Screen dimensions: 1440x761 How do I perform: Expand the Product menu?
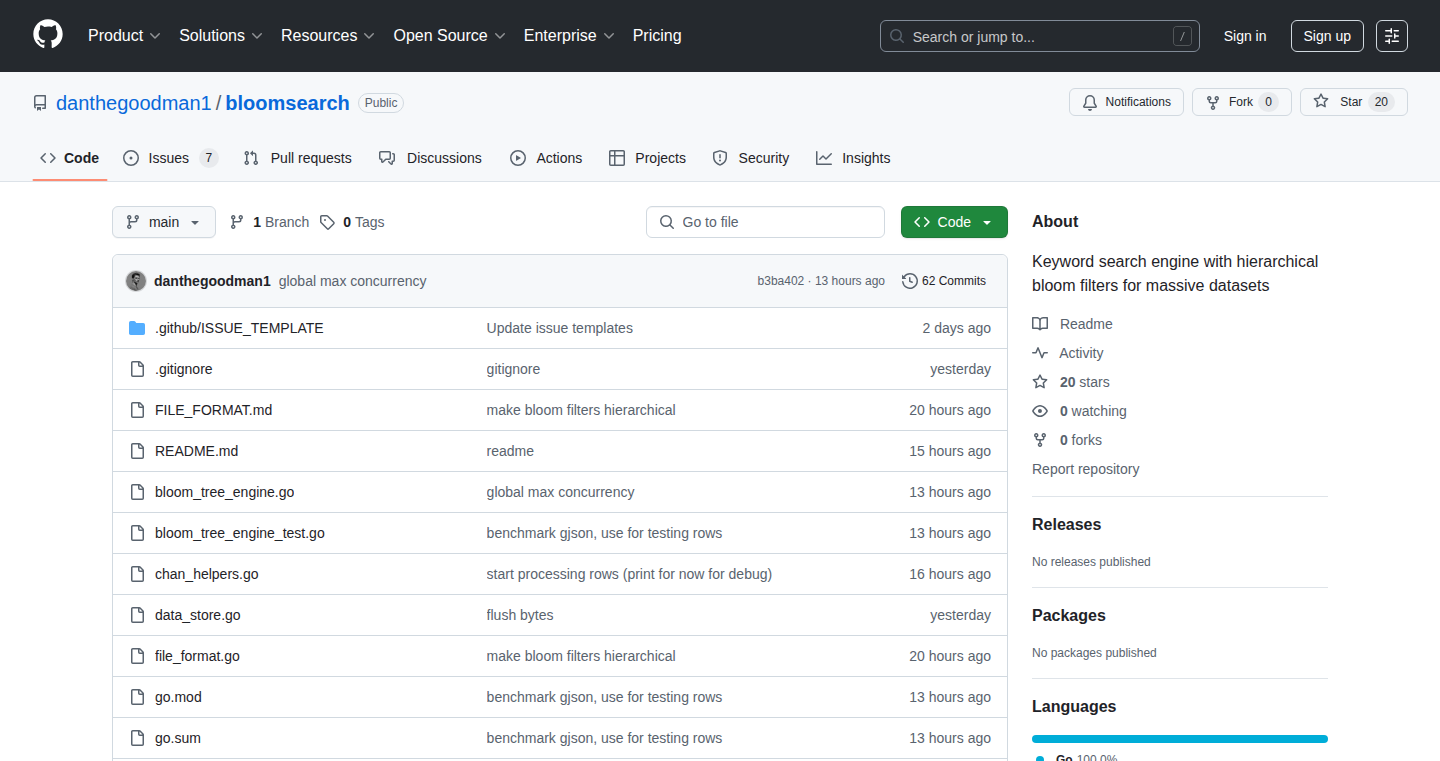tap(124, 35)
